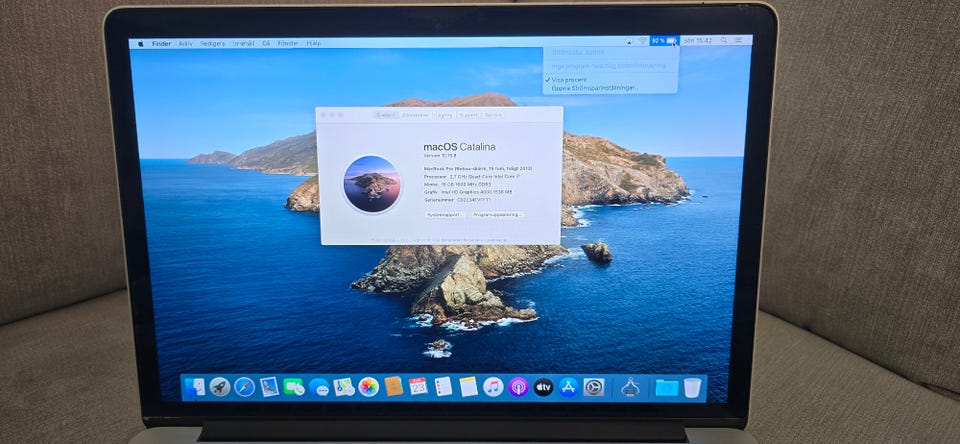960x444 pixels.
Task: Open the Hjälp menu
Action: click(x=313, y=43)
